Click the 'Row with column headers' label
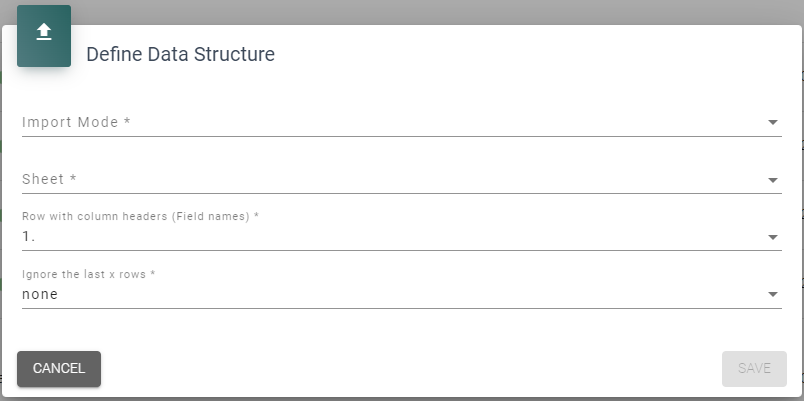This screenshot has width=804, height=401. tap(140, 216)
